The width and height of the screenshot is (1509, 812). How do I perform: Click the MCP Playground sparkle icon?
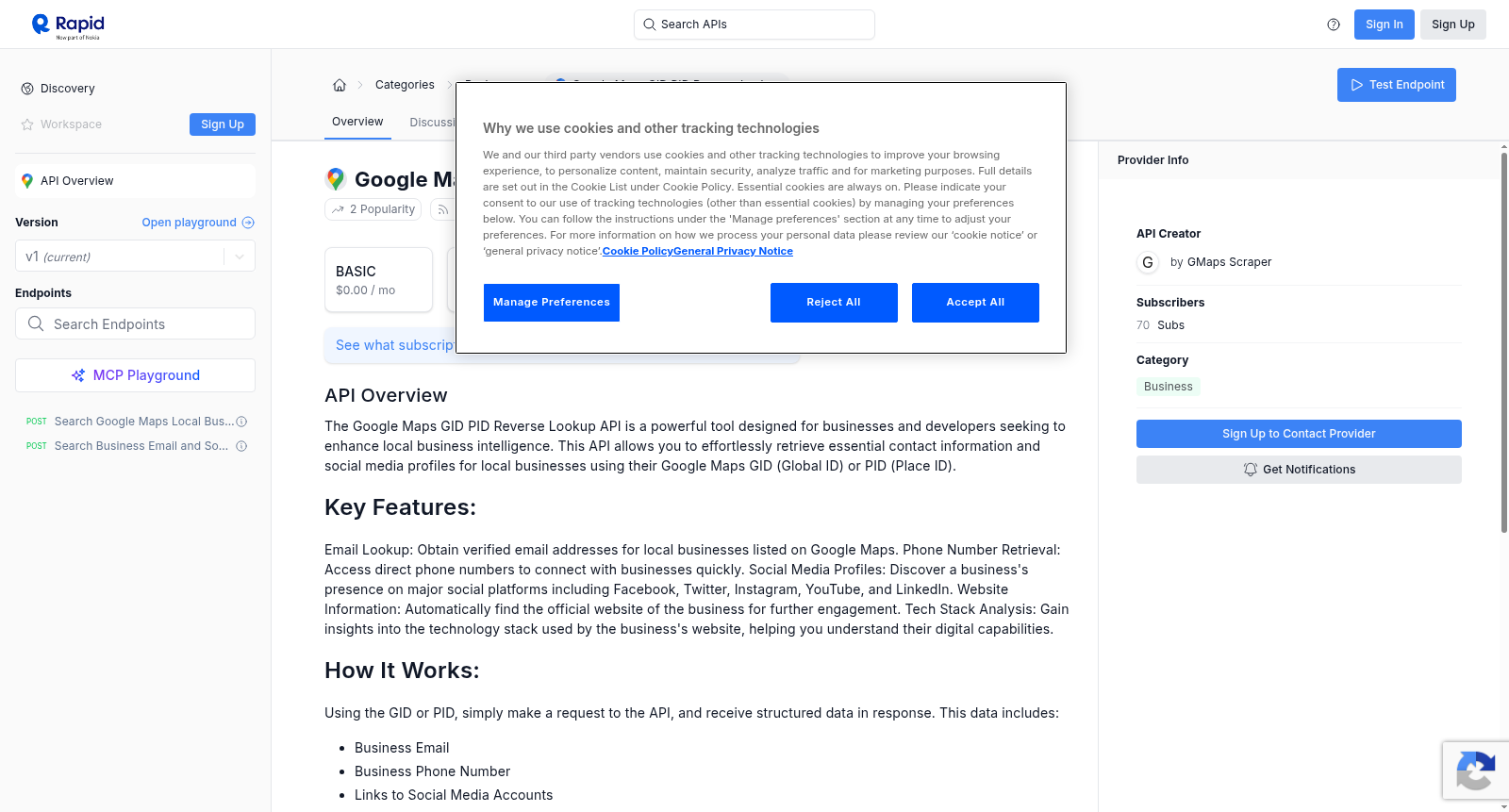[78, 375]
